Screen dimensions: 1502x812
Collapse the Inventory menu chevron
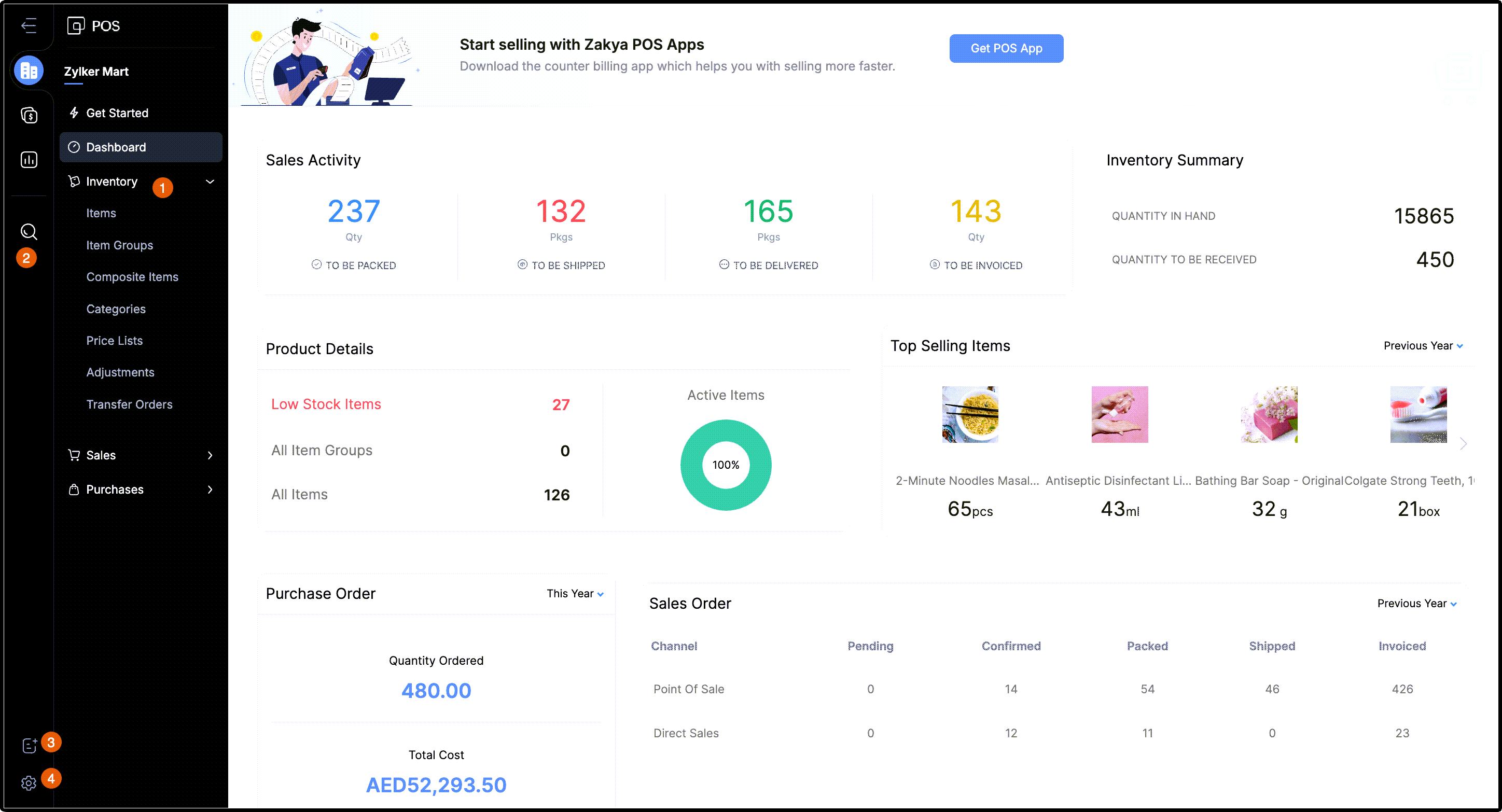click(210, 181)
